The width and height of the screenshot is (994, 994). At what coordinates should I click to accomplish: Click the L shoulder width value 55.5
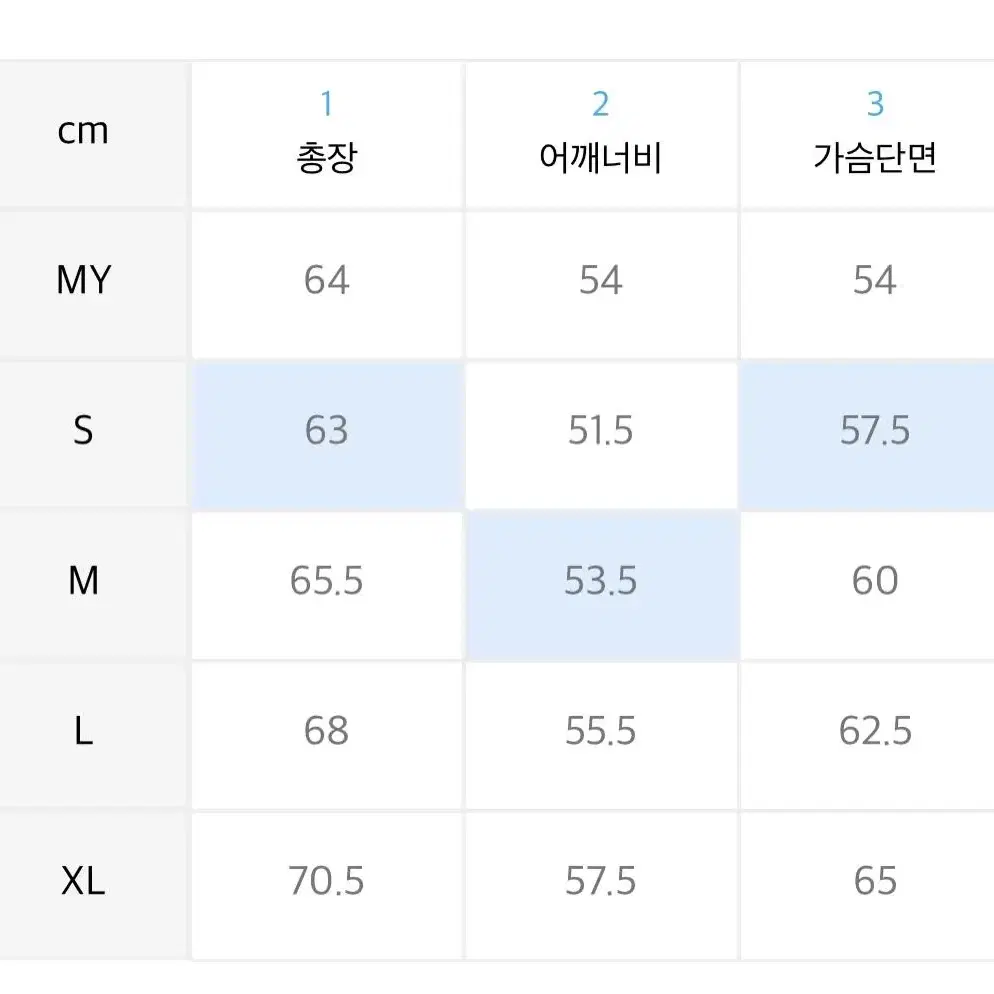(x=600, y=730)
